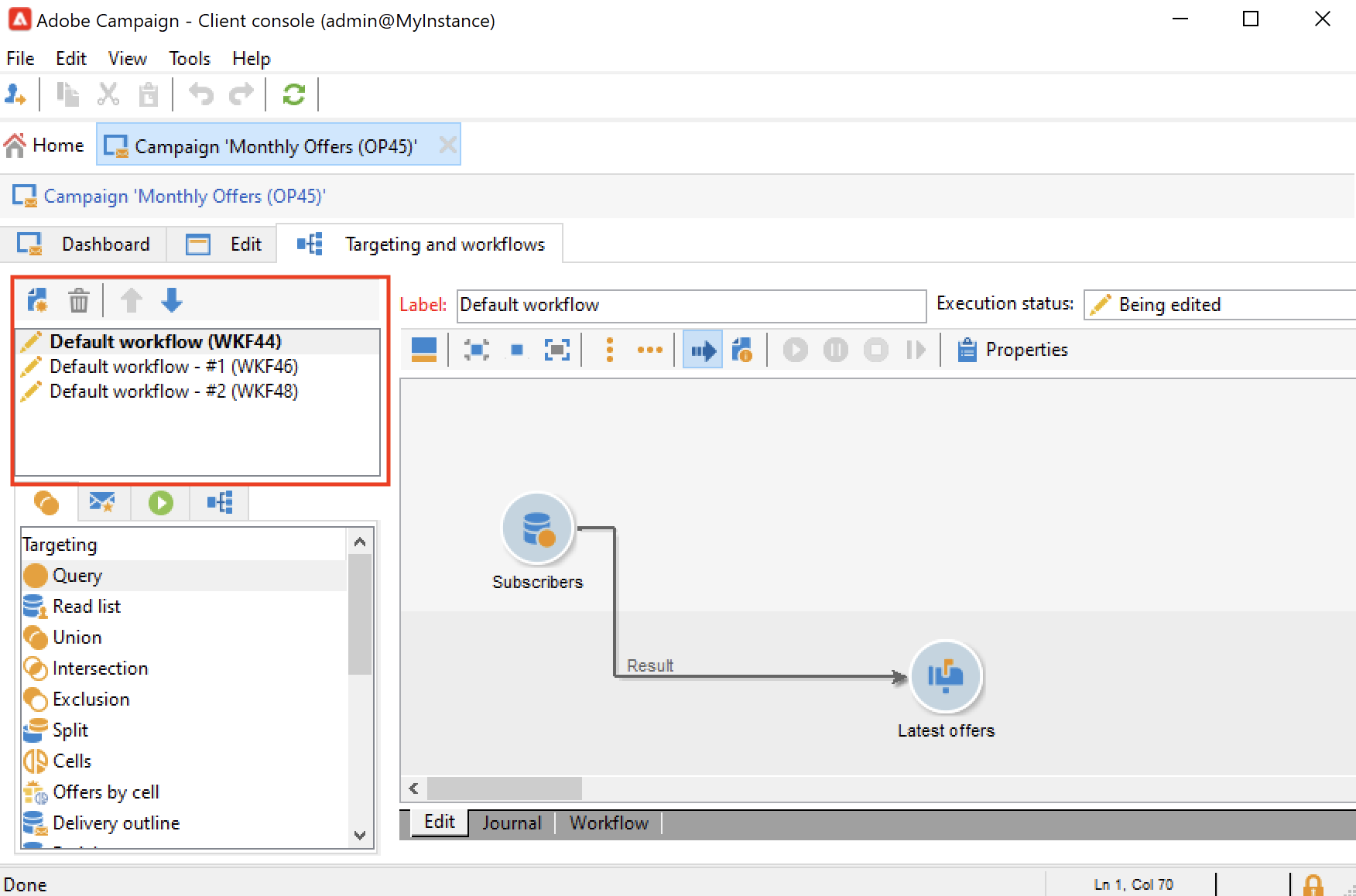Select the Union activity
Image resolution: width=1356 pixels, height=896 pixels.
(184, 638)
